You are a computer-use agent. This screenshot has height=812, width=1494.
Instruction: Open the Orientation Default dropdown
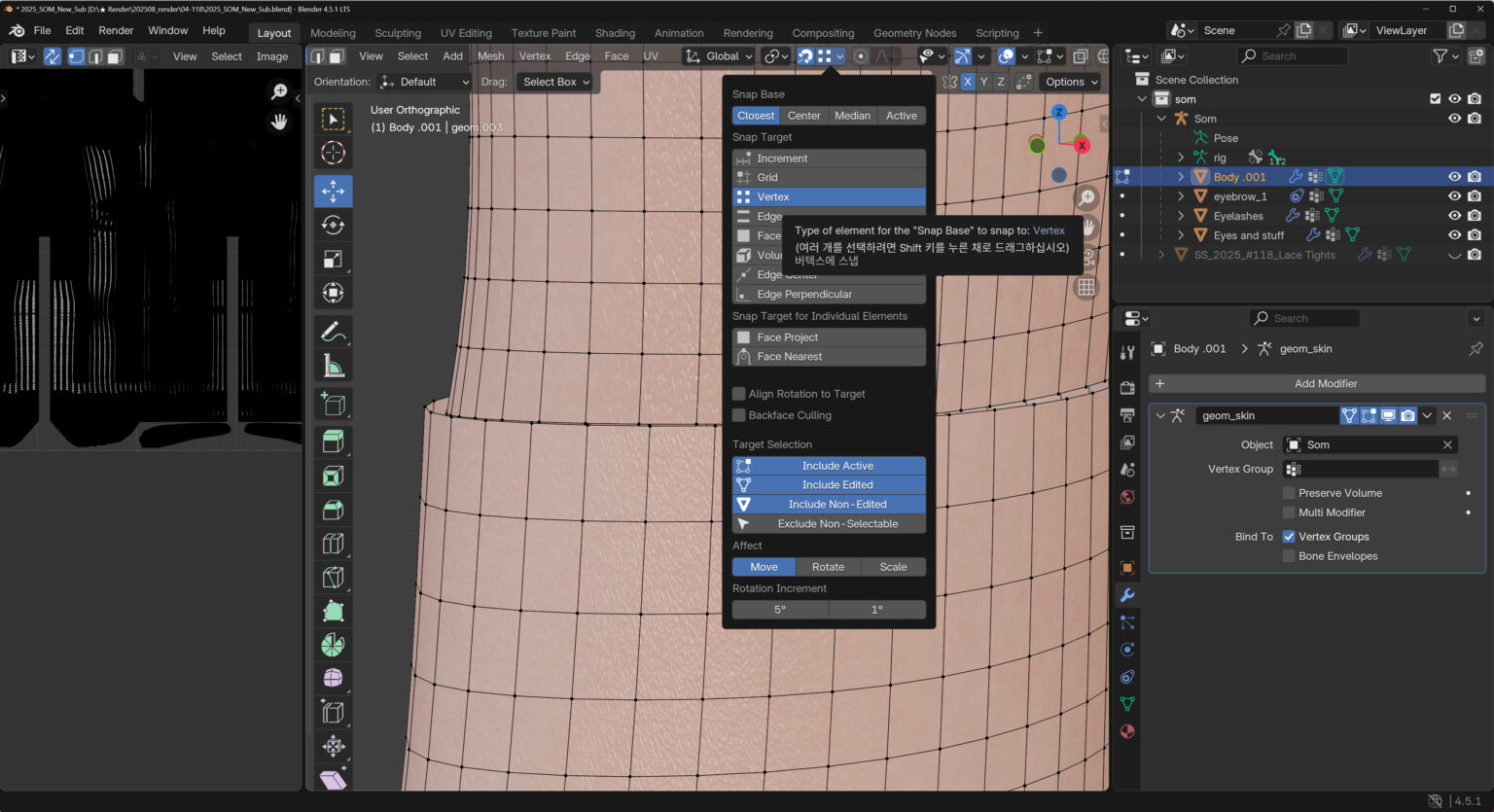click(425, 82)
